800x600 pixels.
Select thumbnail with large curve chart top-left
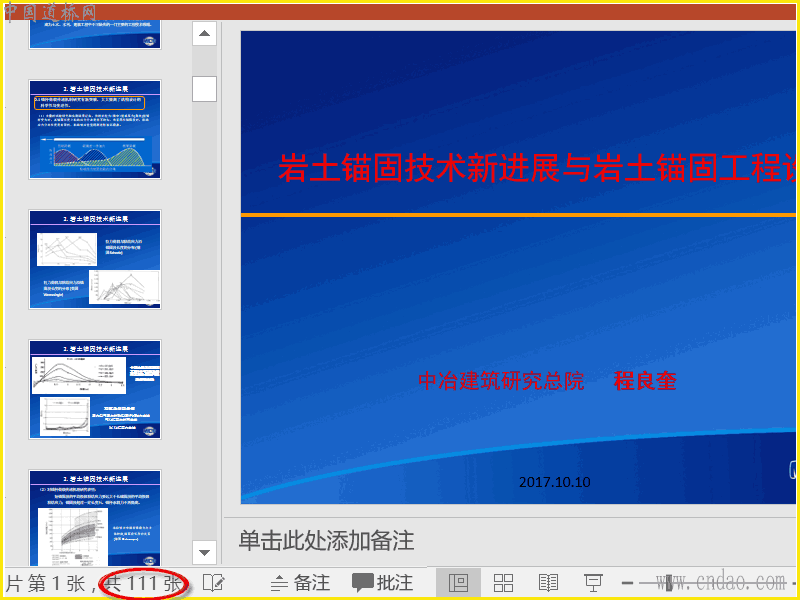pyautogui.click(x=95, y=389)
